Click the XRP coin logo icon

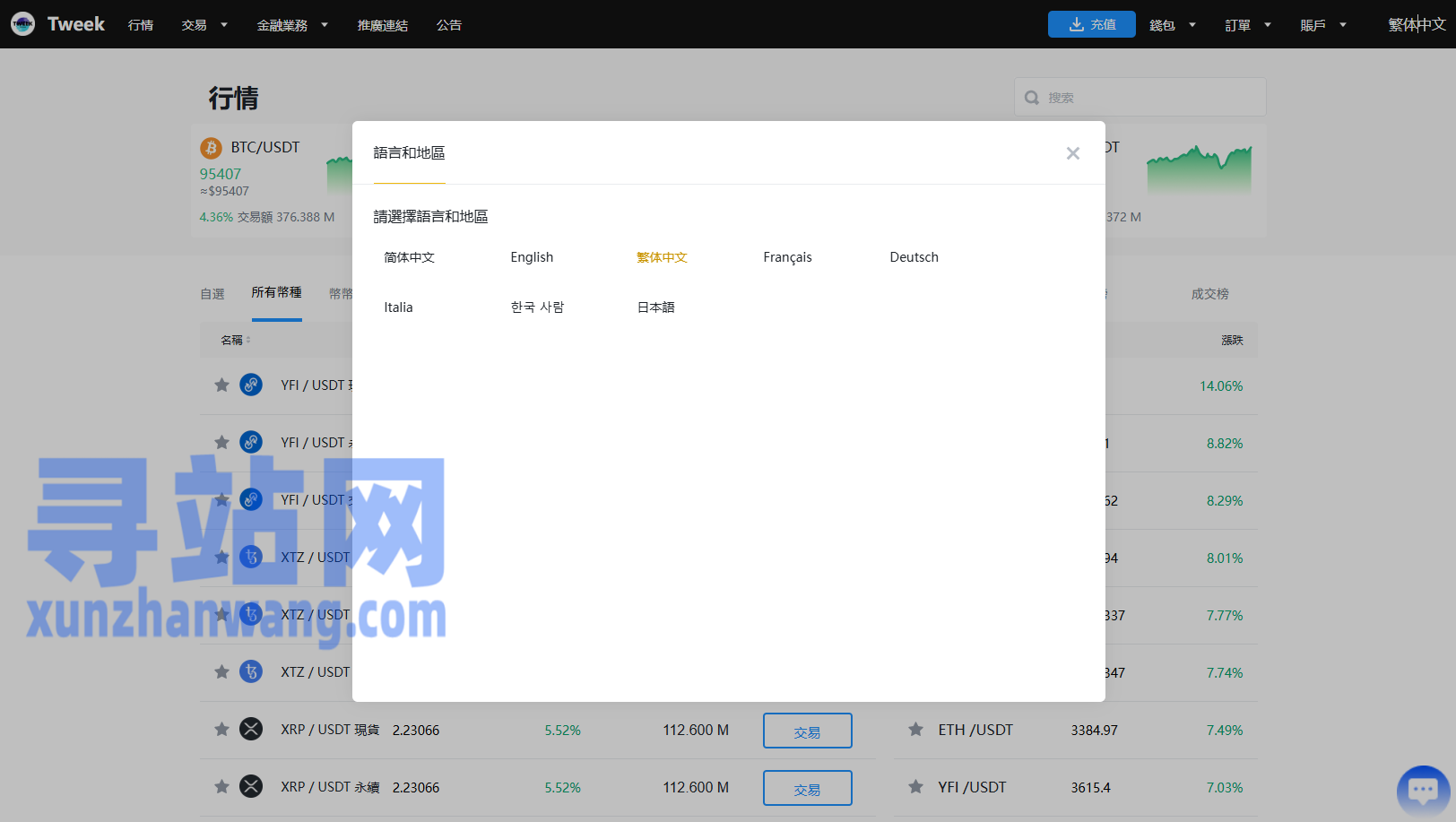251,730
